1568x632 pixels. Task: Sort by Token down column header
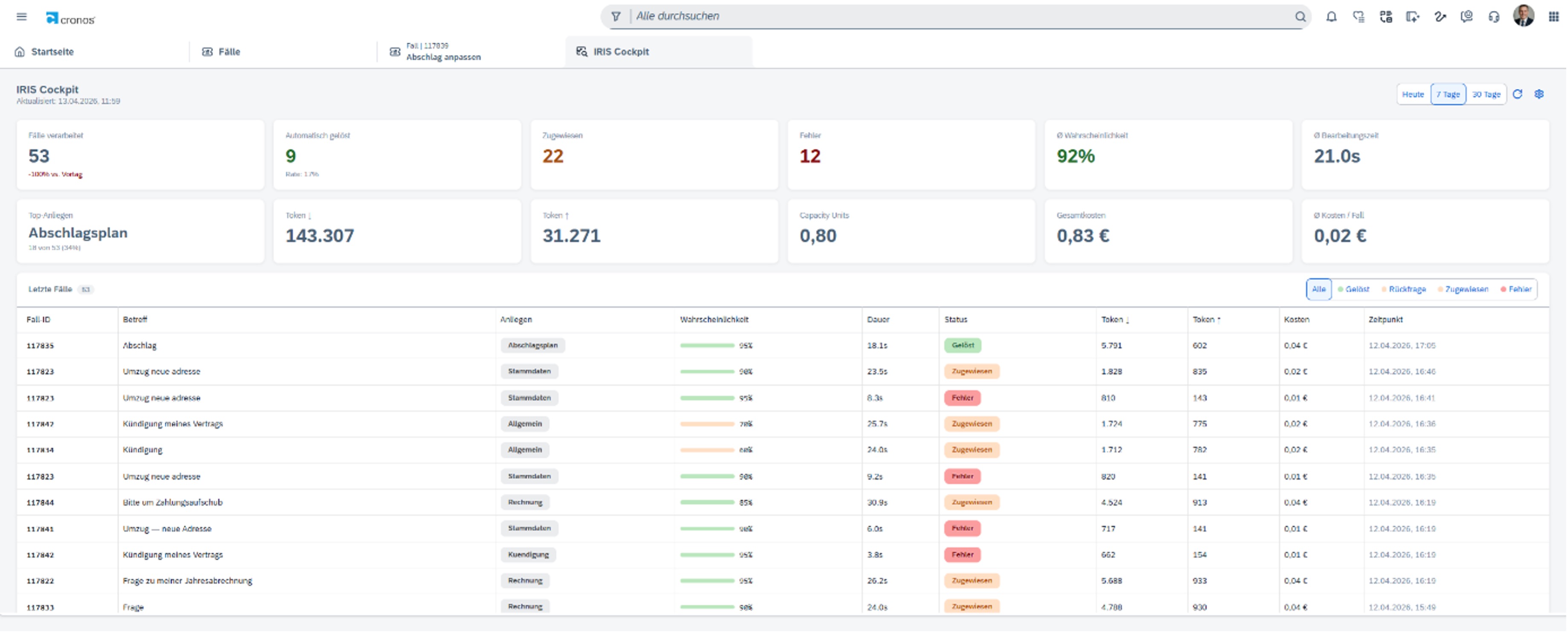point(1114,320)
